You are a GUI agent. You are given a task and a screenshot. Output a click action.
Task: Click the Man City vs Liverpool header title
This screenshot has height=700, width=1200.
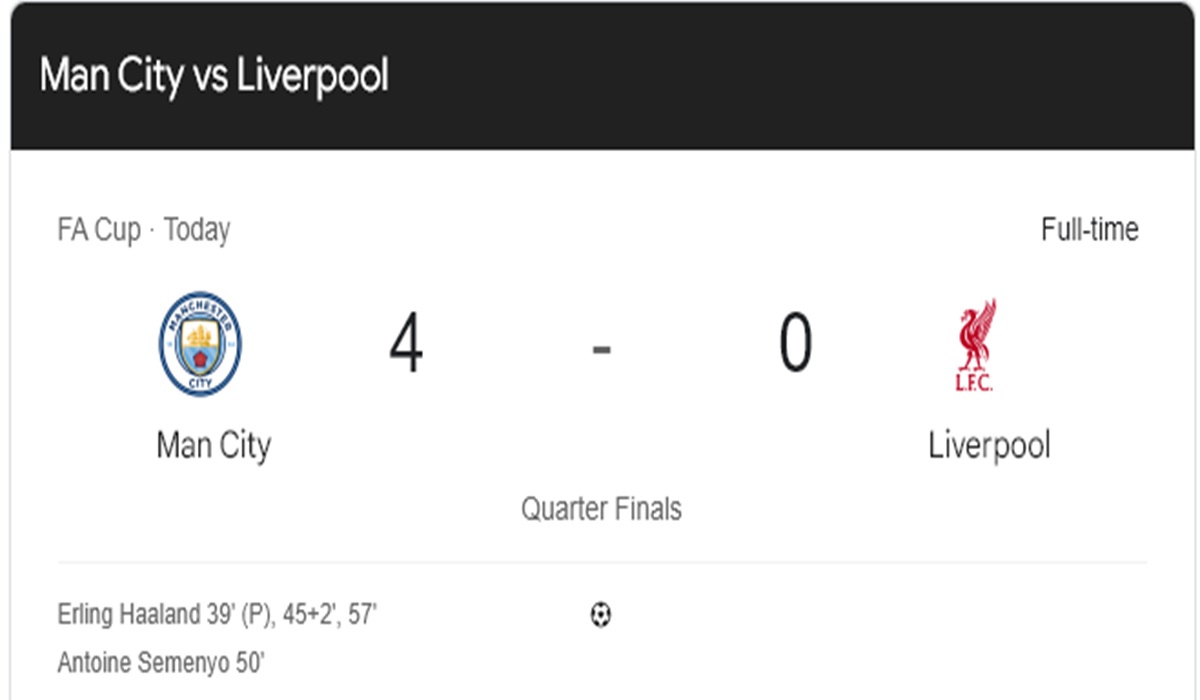point(214,76)
